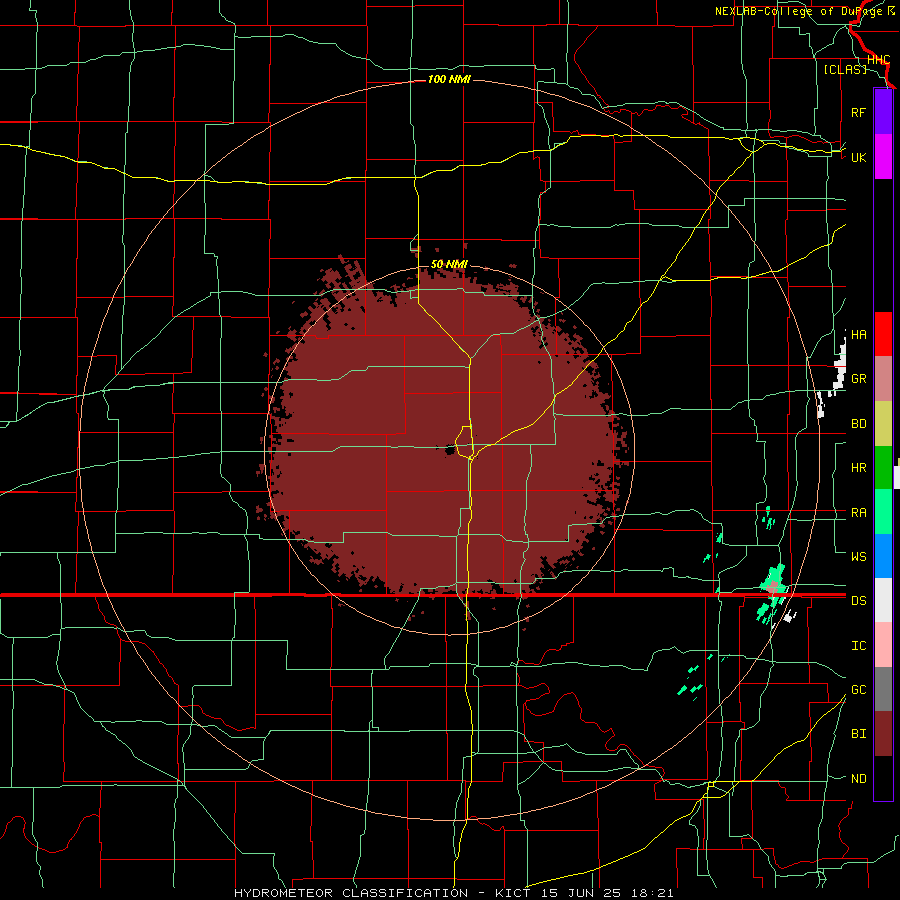Choose the blue WS legend swatch

(883, 556)
